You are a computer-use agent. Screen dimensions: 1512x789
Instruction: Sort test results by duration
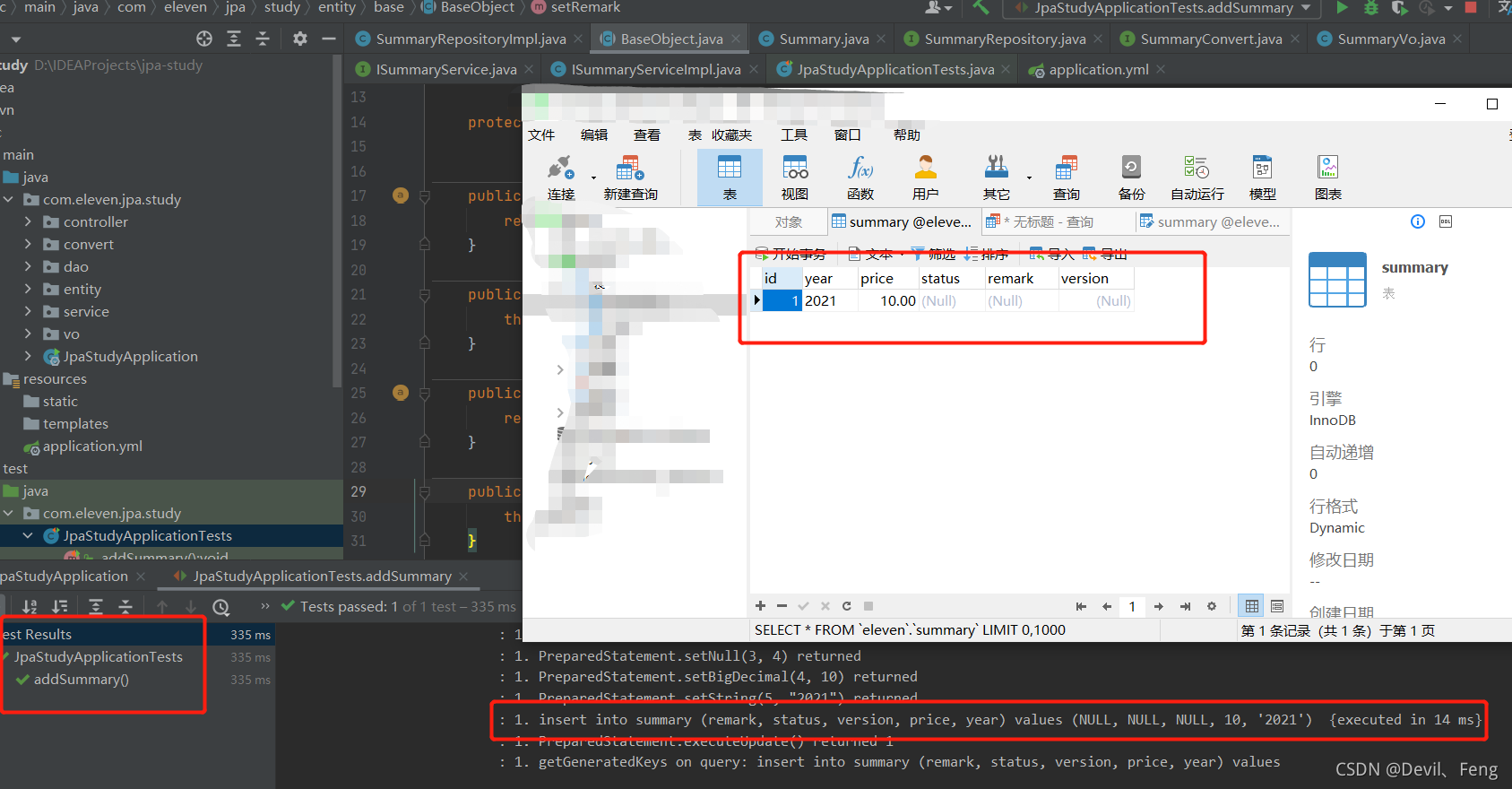pyautogui.click(x=60, y=607)
